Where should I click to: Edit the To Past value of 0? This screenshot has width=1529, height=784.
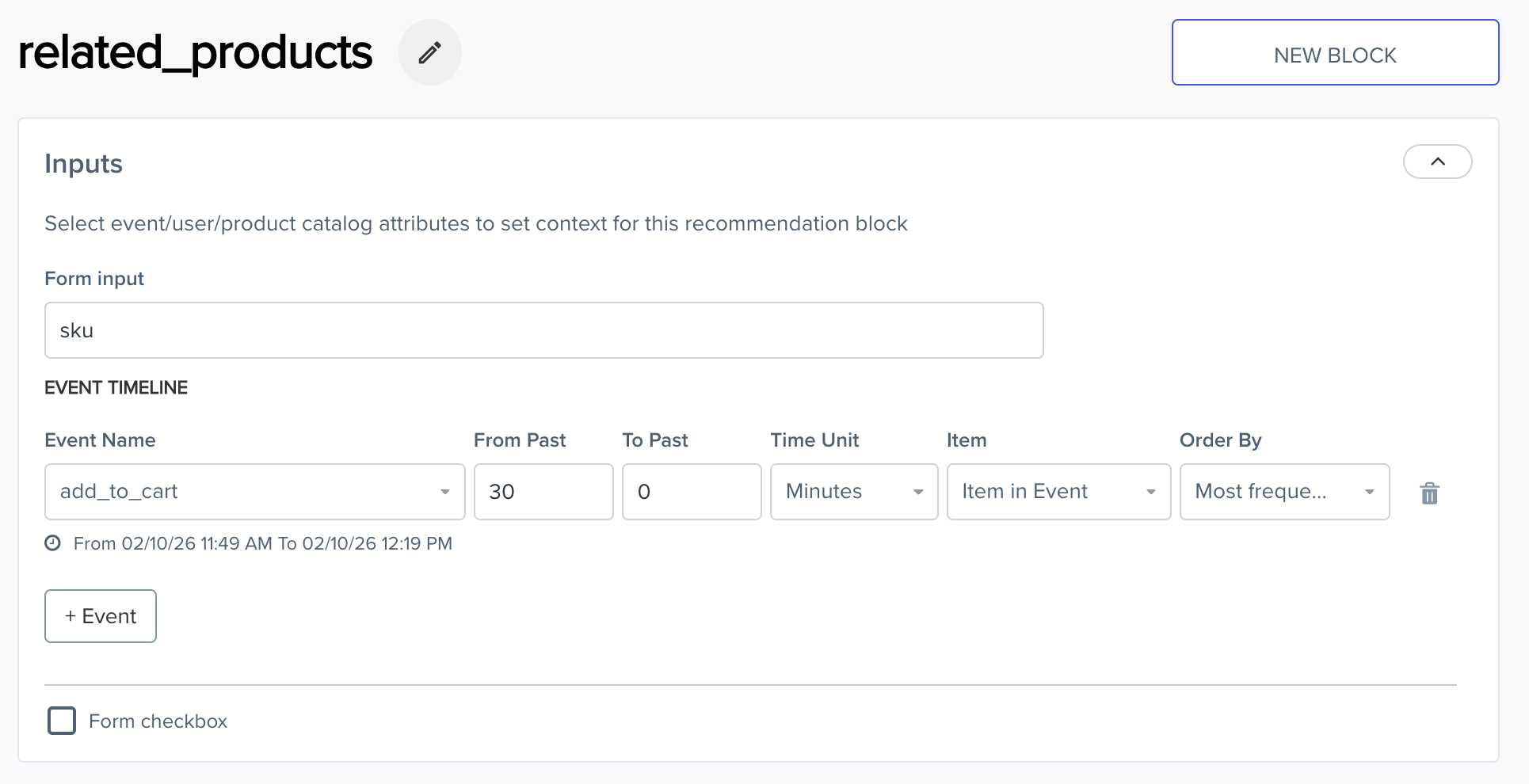coord(691,492)
